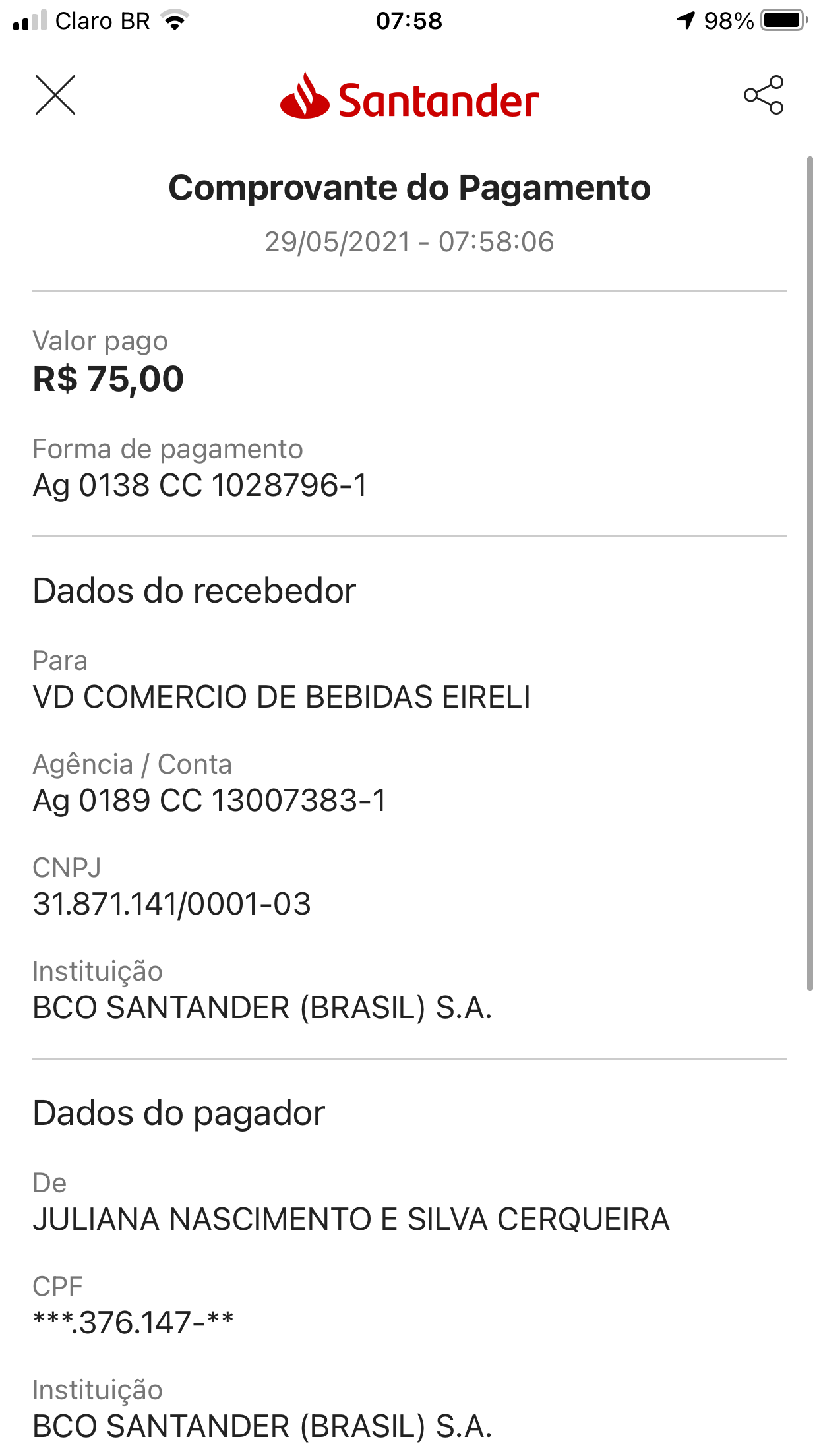Tap the cellular signal bars

coord(30,20)
